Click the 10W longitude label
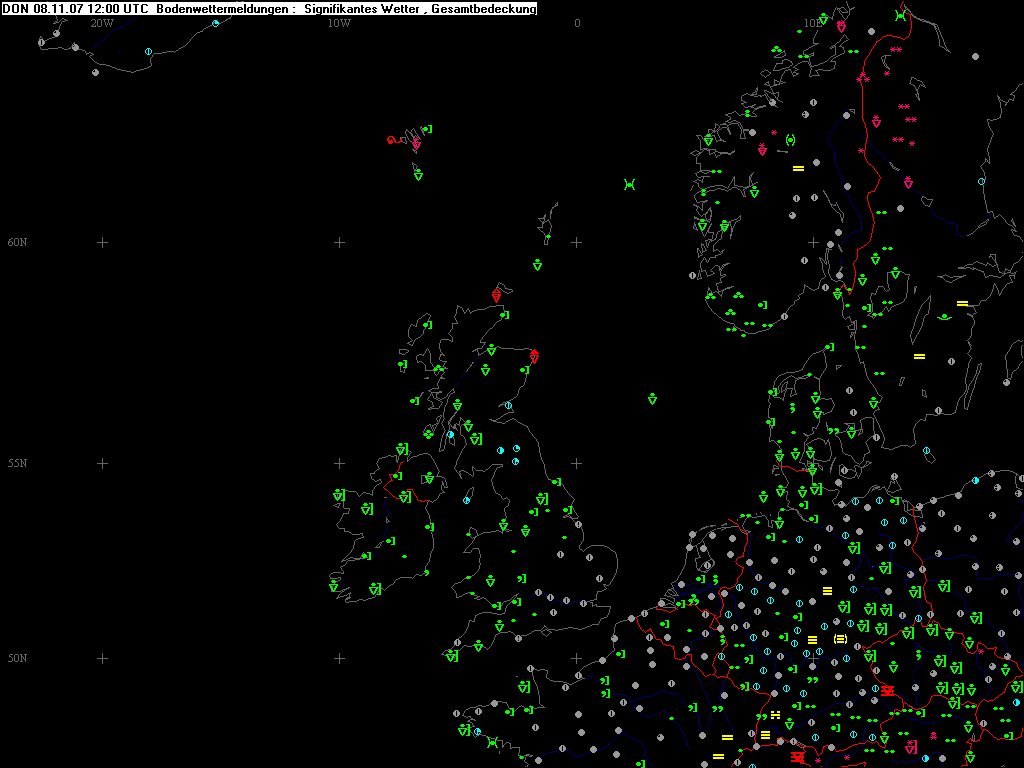Screen dimensions: 1024x768 tap(339, 23)
